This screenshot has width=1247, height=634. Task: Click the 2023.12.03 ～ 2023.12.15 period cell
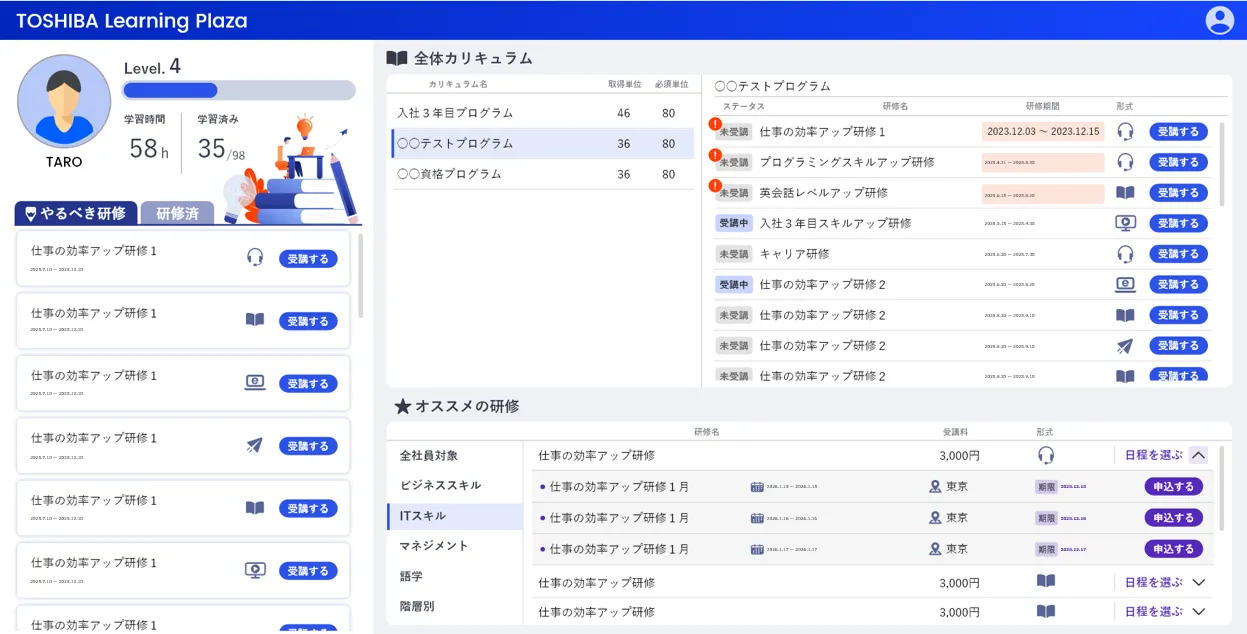(x=1043, y=131)
